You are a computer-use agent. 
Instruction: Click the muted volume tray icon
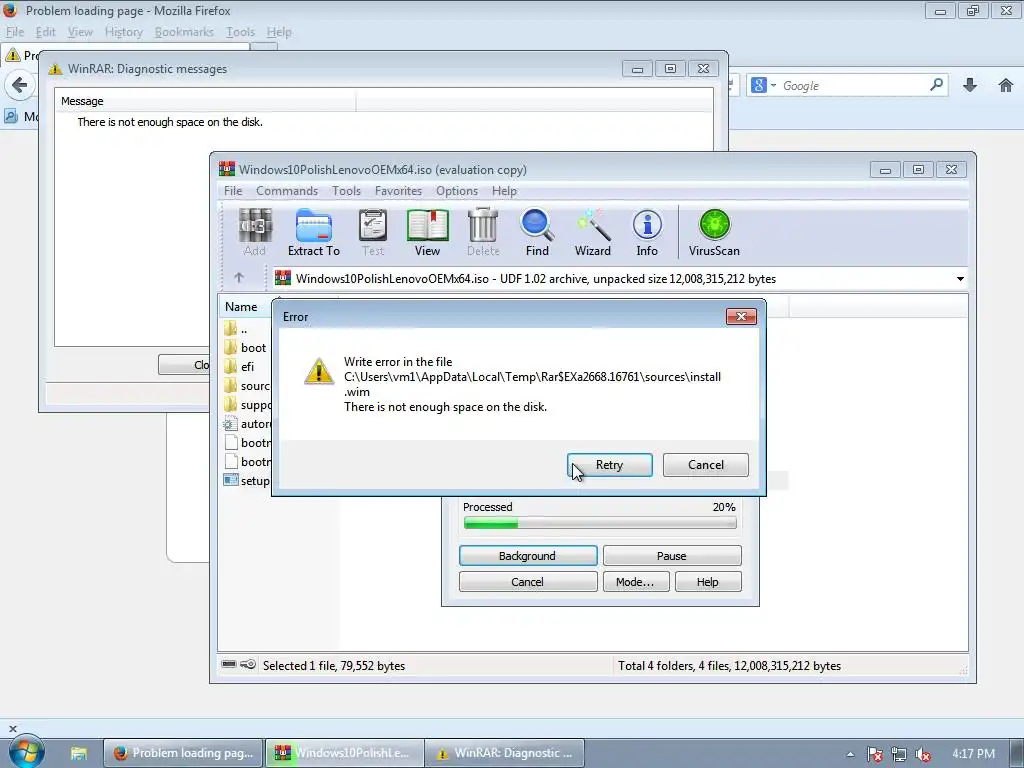point(923,754)
